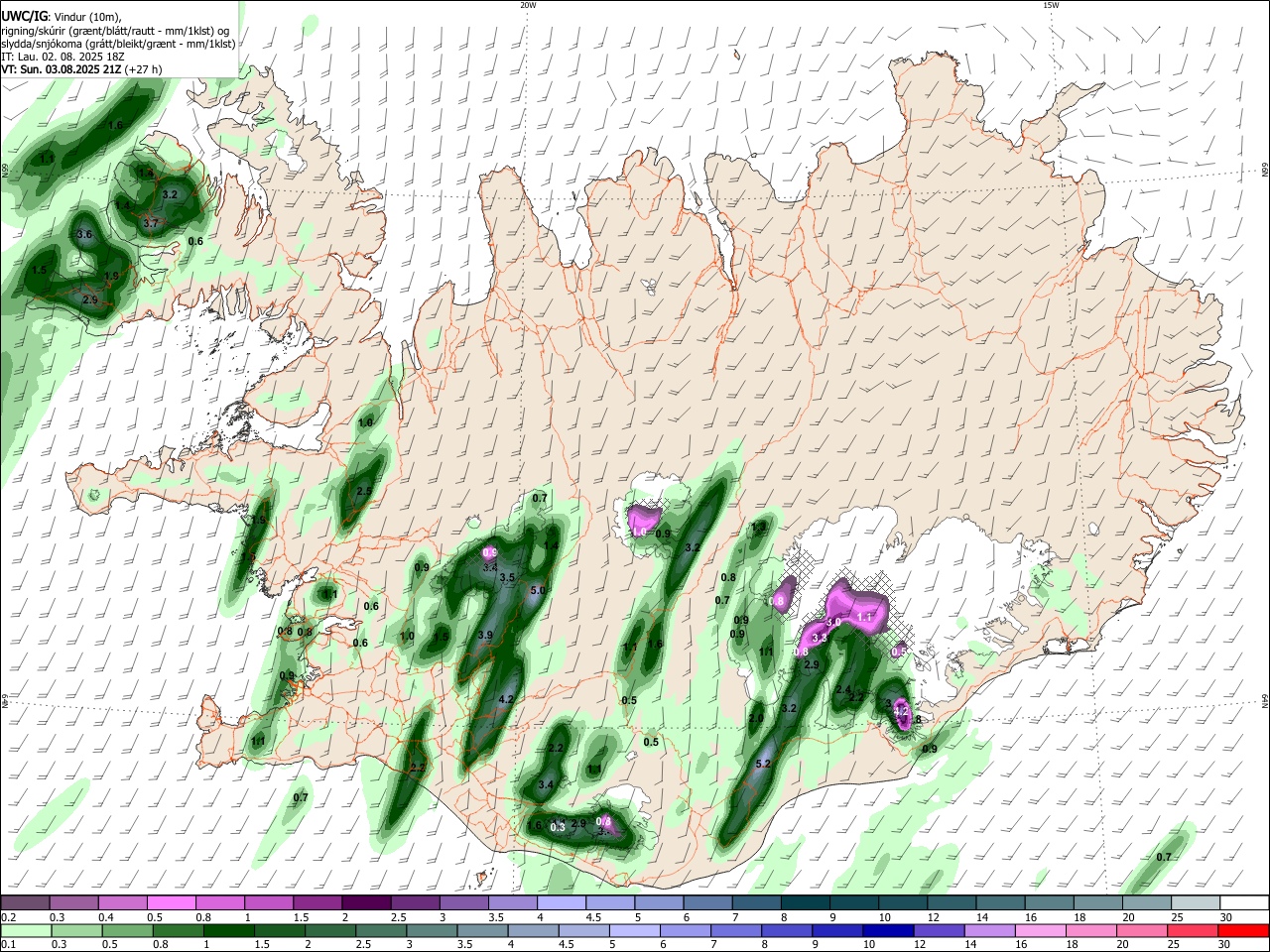Click the valid time 'VT: Sun. 03.08.2025 21Z (+27 h)'
The width and height of the screenshot is (1270, 952).
click(x=81, y=69)
